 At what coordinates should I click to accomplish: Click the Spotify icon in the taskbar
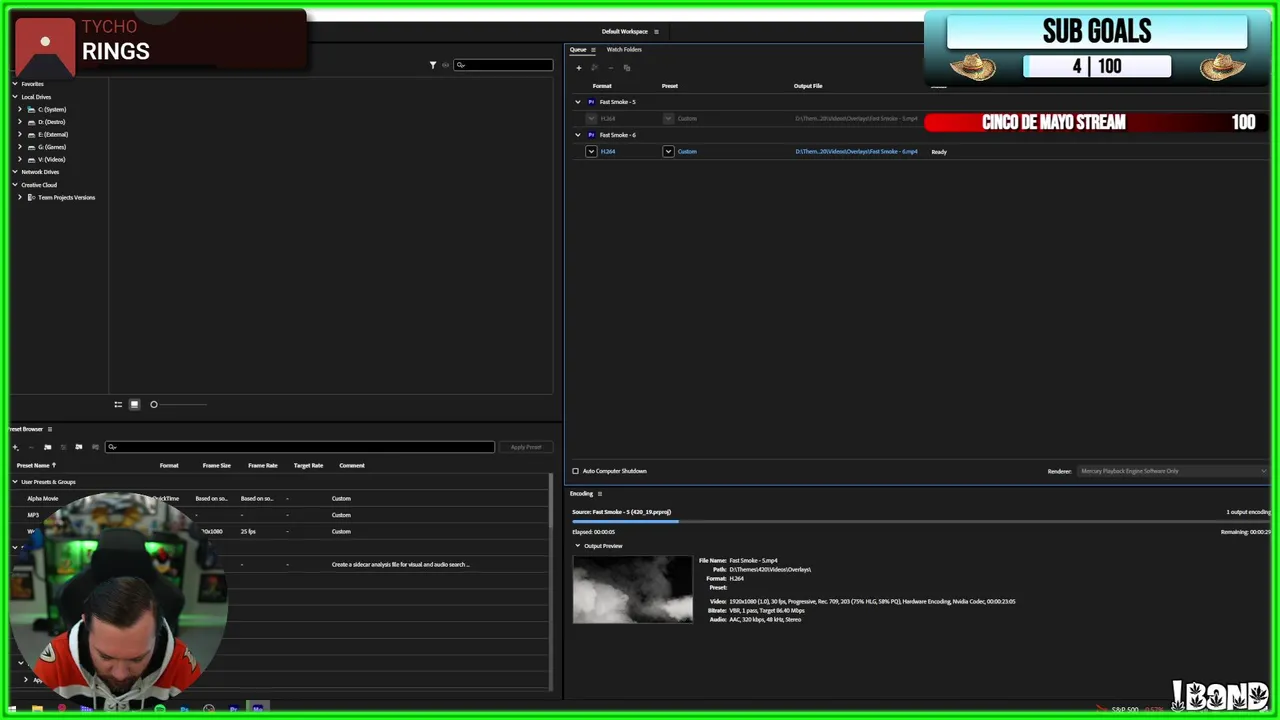point(160,709)
